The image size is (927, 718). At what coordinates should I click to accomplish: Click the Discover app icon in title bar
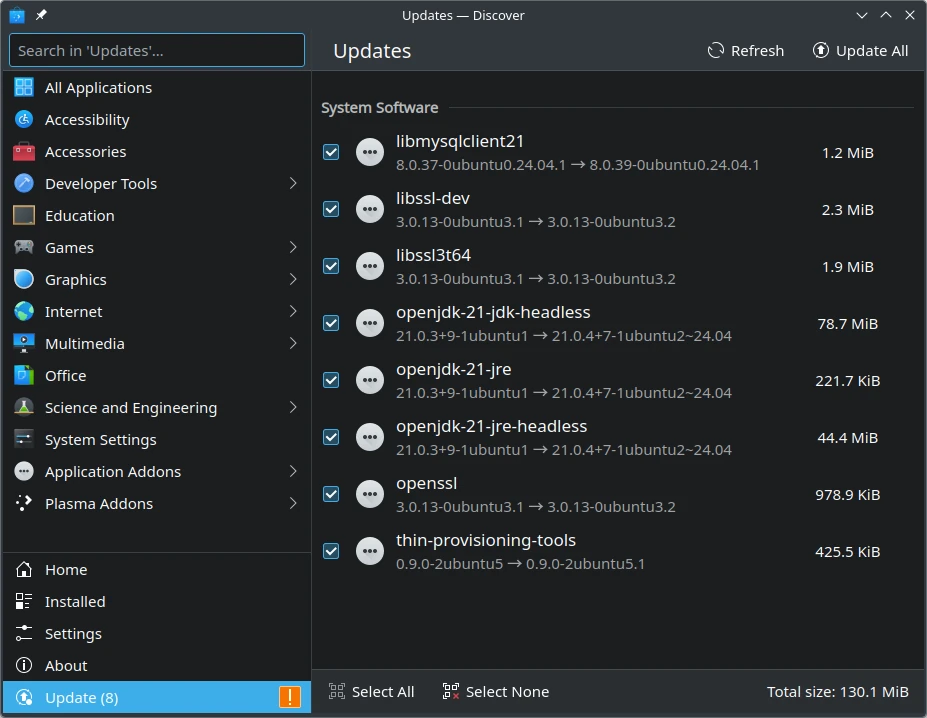point(17,15)
